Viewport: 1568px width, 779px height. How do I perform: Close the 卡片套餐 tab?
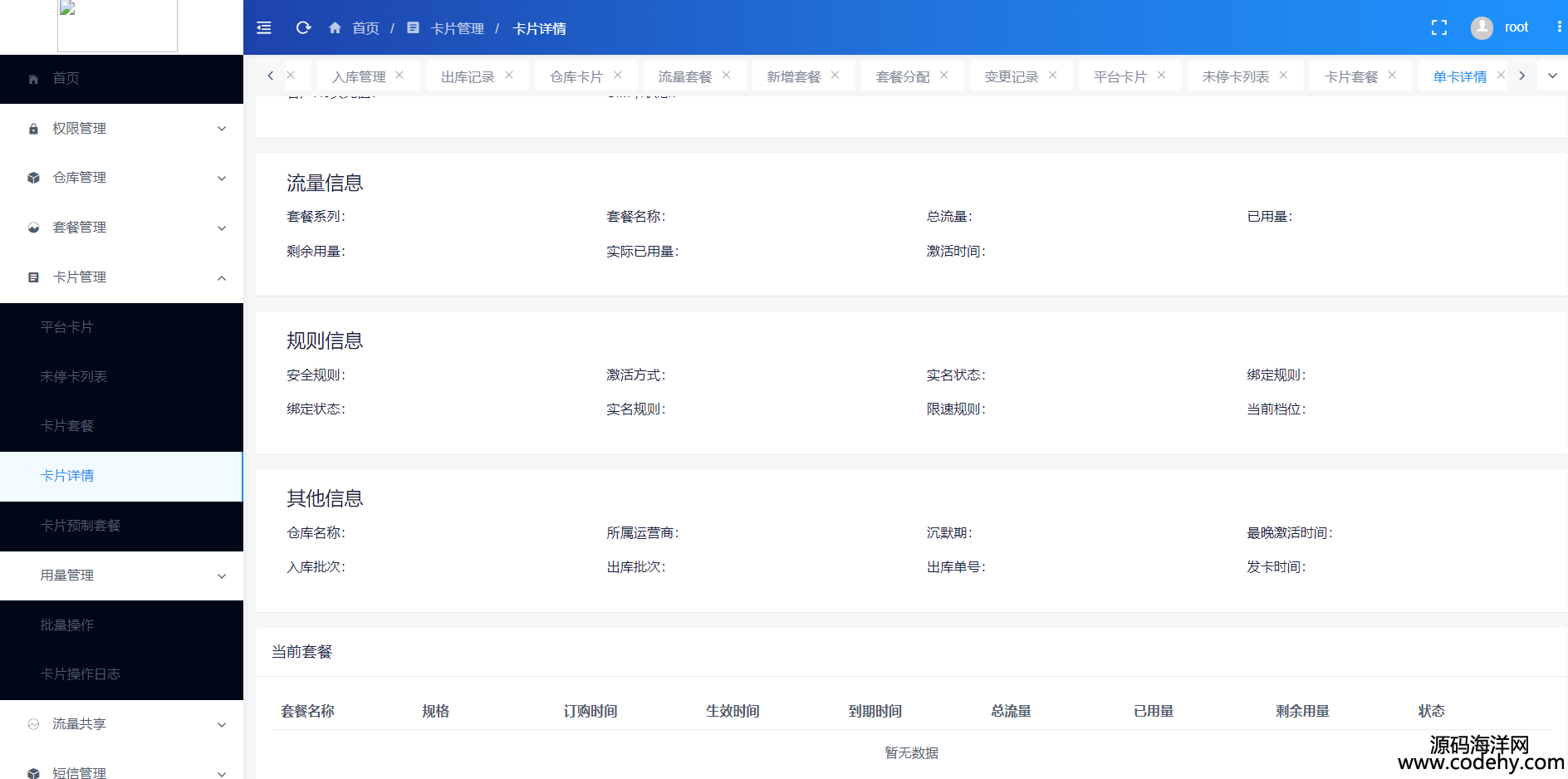point(1393,75)
